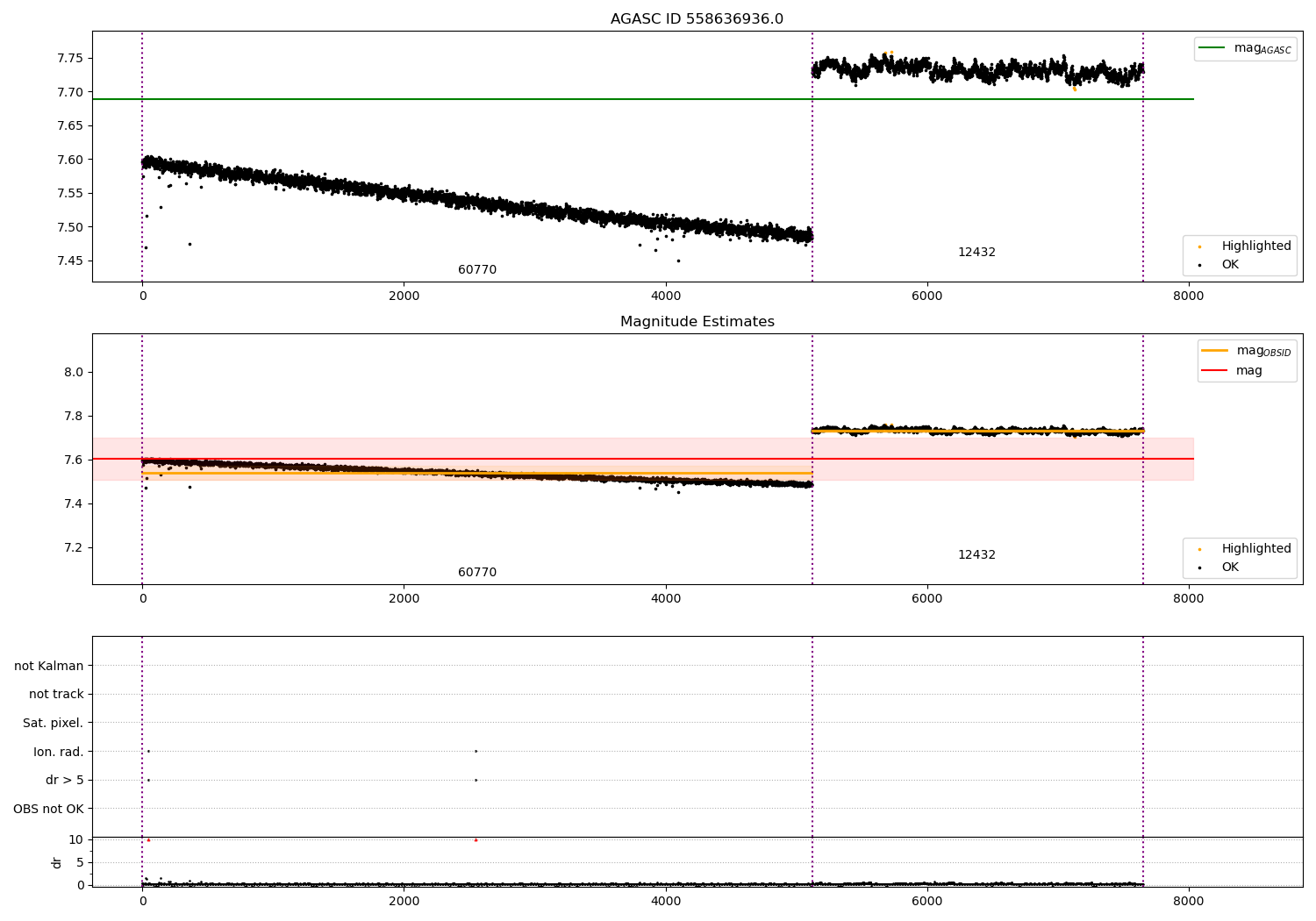Click x-axis tick 2000 under top plot
The height and width of the screenshot is (921, 1316).
pyautogui.click(x=404, y=296)
